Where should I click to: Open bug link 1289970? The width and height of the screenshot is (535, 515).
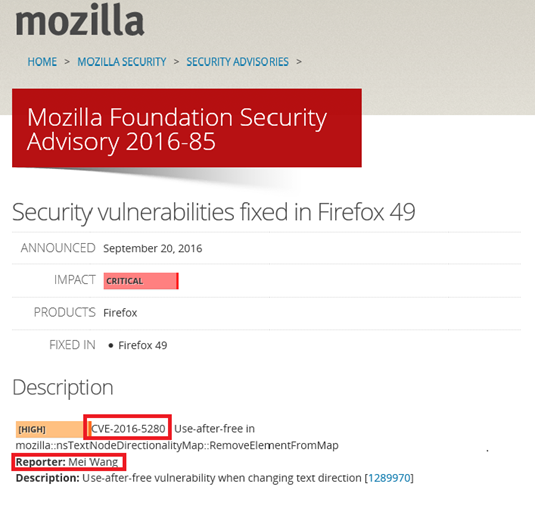389,478
